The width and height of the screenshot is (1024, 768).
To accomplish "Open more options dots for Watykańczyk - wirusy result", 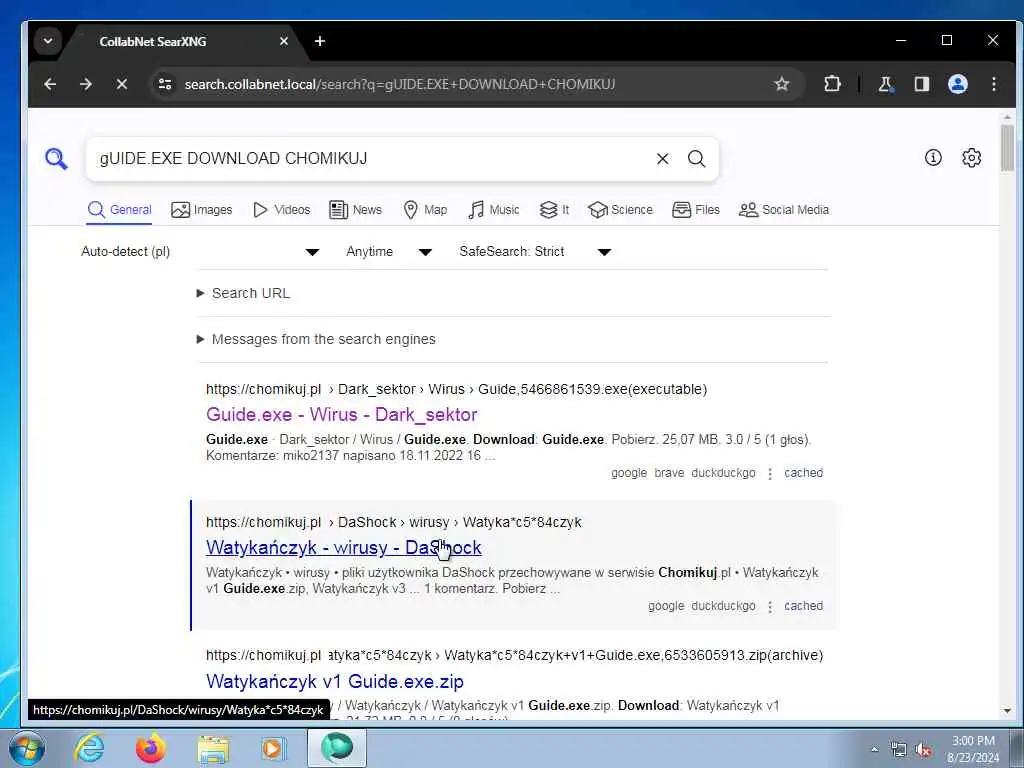I will pos(770,607).
